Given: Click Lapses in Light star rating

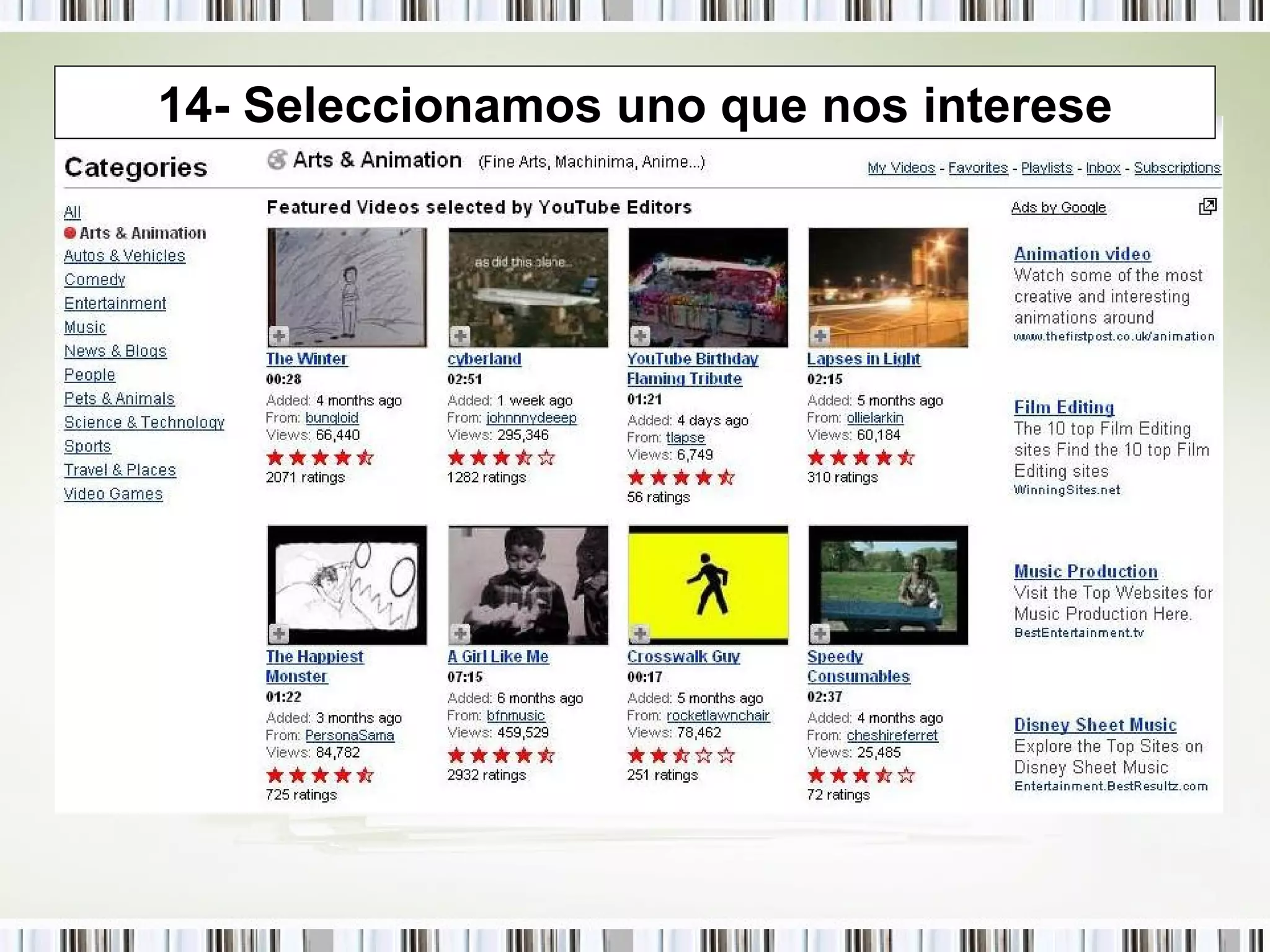Looking at the screenshot, I should 861,458.
